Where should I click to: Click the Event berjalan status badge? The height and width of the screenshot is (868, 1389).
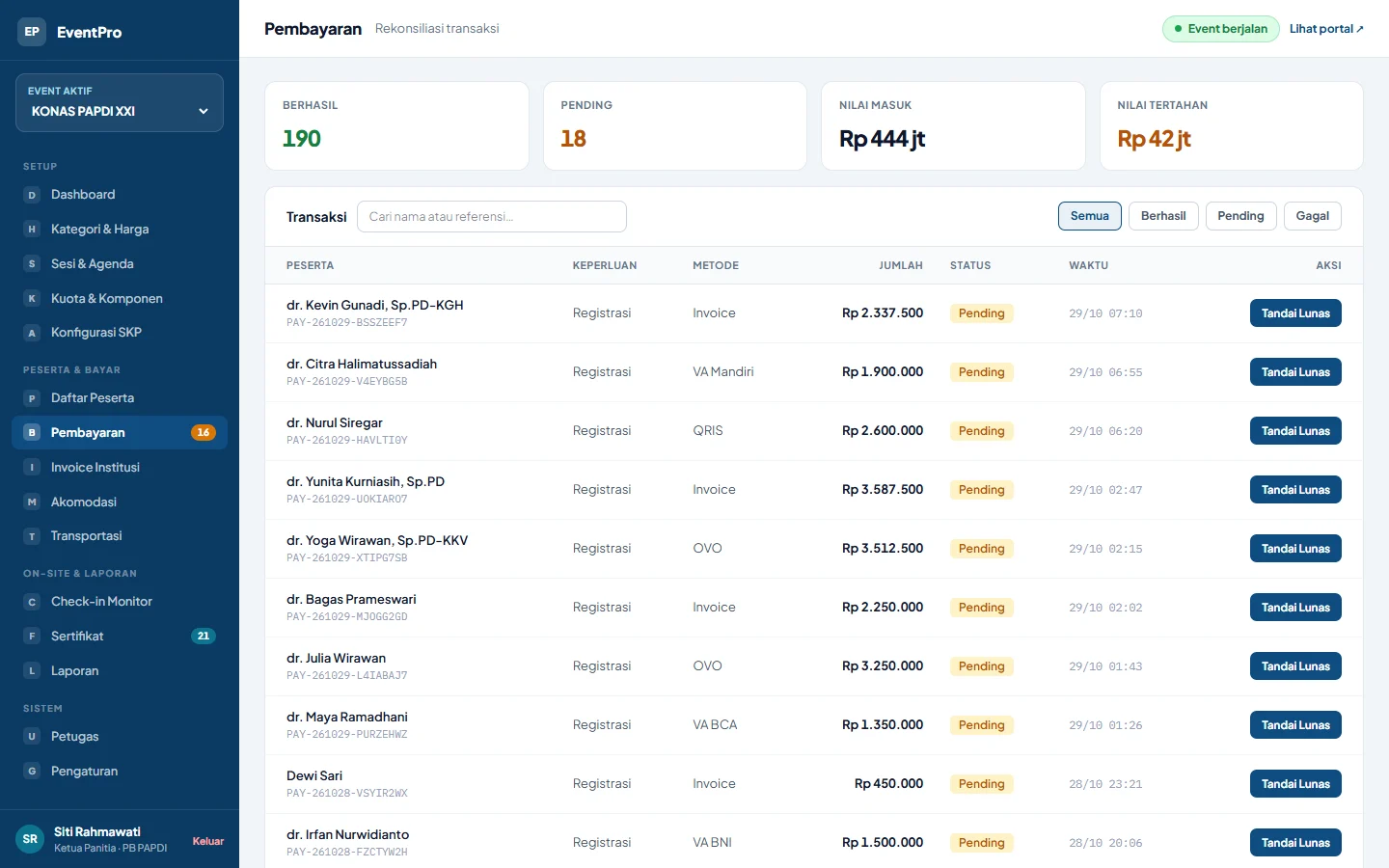pyautogui.click(x=1221, y=29)
